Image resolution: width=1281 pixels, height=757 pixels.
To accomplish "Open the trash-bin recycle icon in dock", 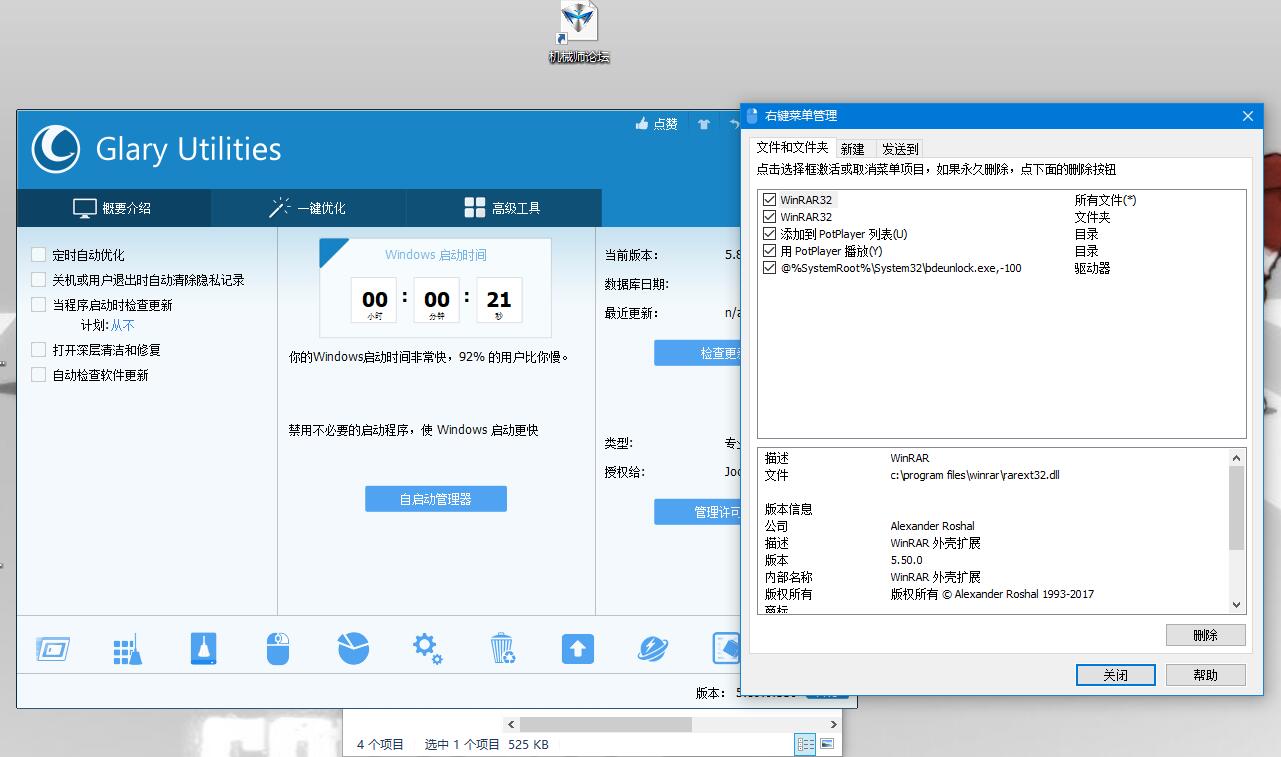I will coord(503,649).
